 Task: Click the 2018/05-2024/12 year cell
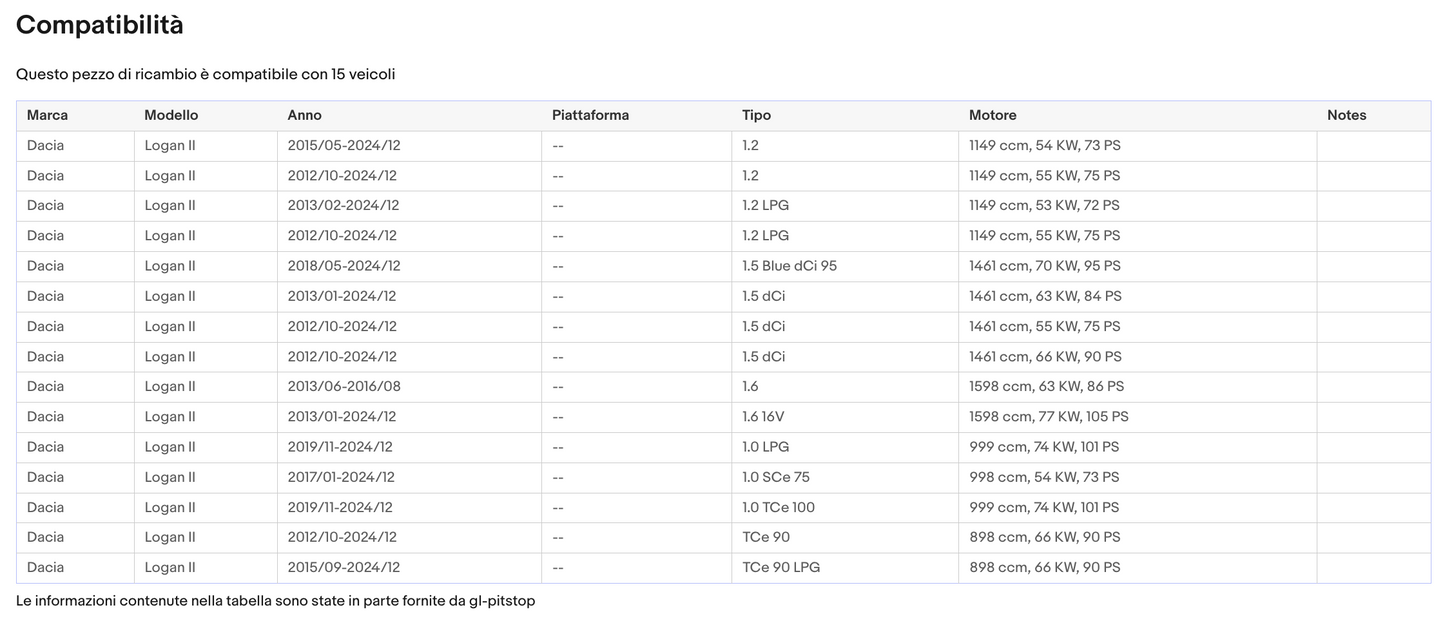[343, 266]
